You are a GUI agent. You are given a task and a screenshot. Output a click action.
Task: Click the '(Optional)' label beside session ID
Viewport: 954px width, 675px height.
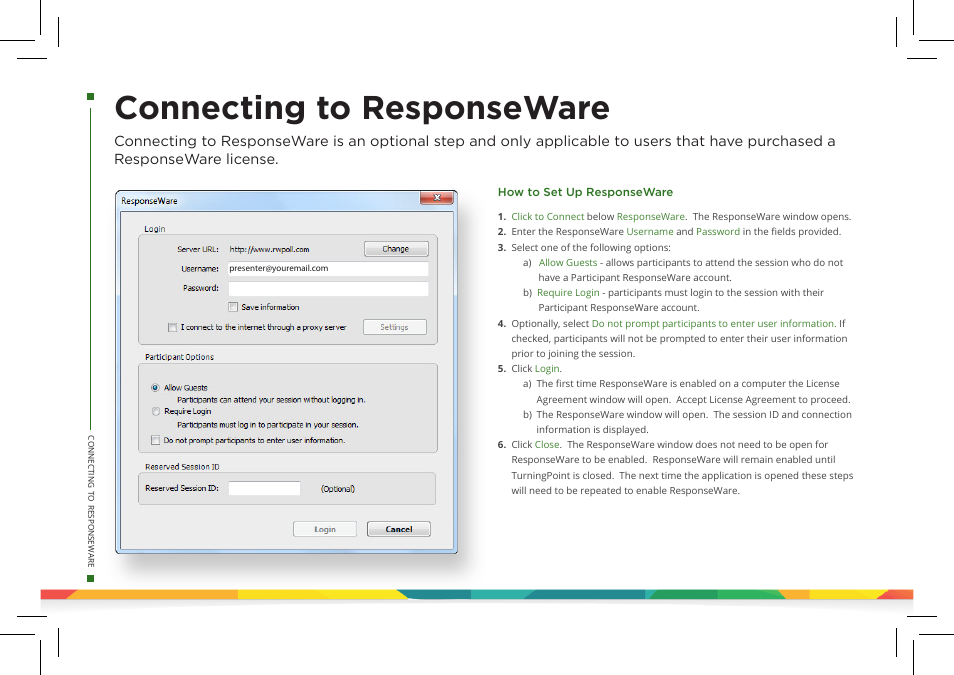click(x=338, y=489)
